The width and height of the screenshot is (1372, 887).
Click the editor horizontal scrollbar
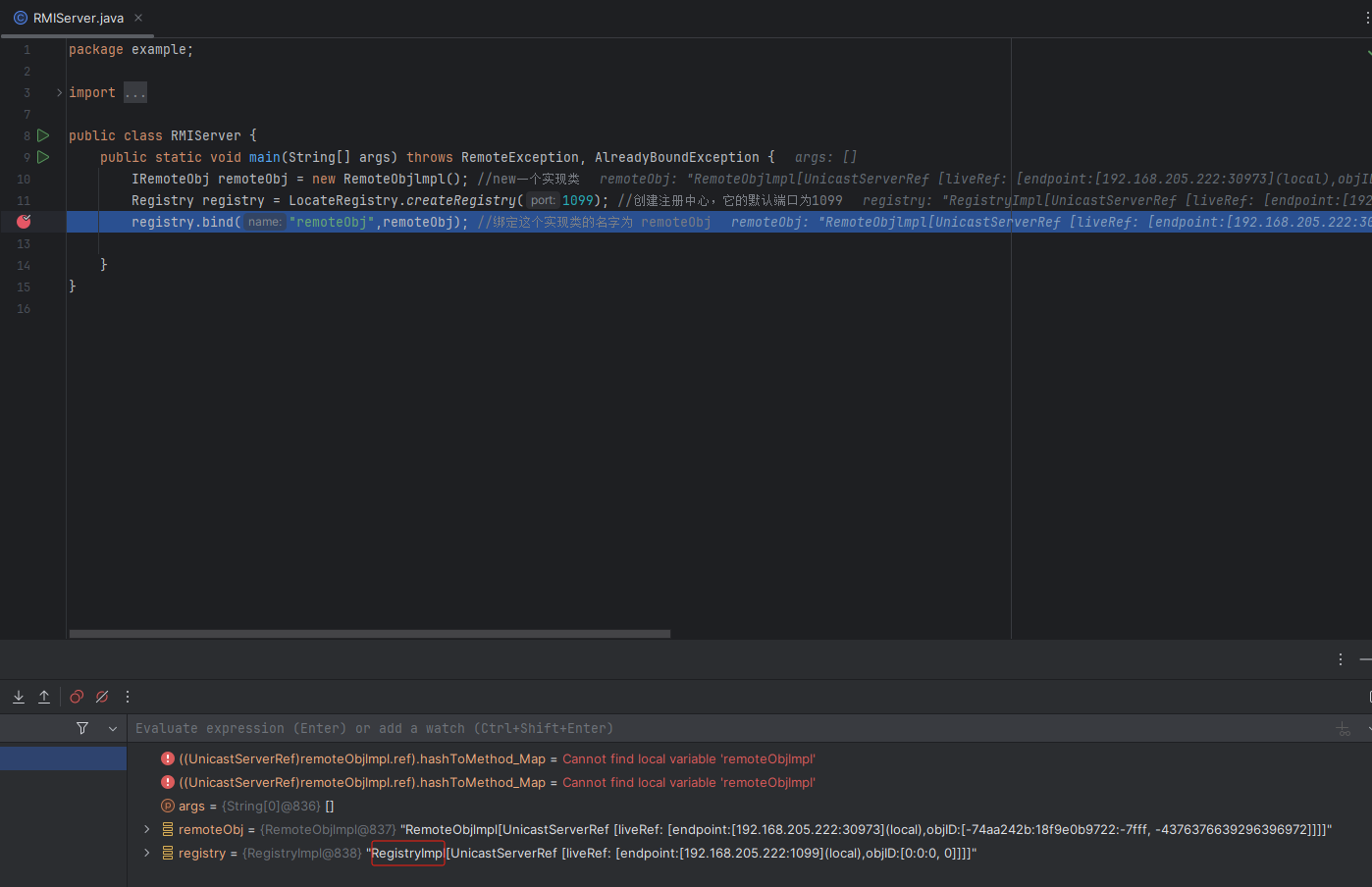[369, 634]
